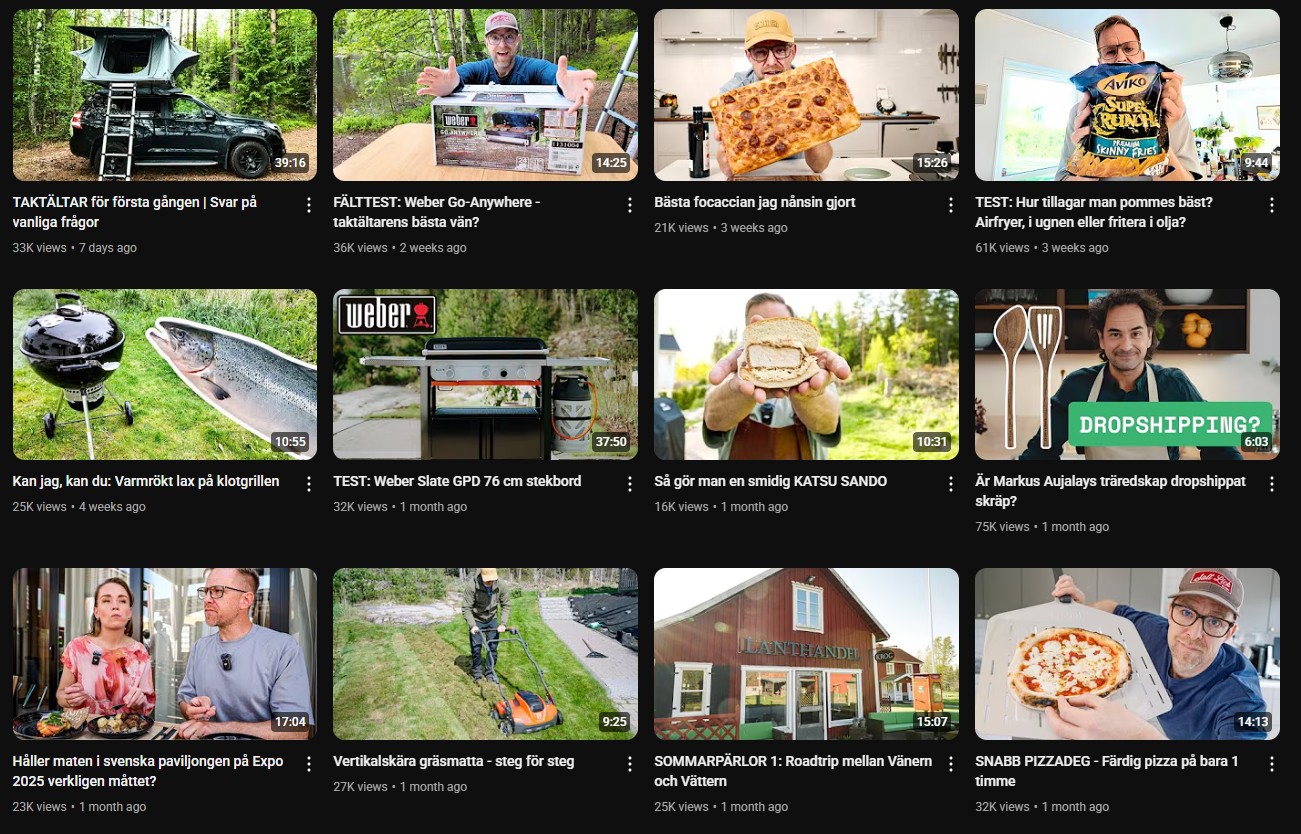Viewport: 1301px width, 834px height.
Task: Open the title link 'SNABB PIZZADEG - Färdig pizza'
Action: 1107,771
